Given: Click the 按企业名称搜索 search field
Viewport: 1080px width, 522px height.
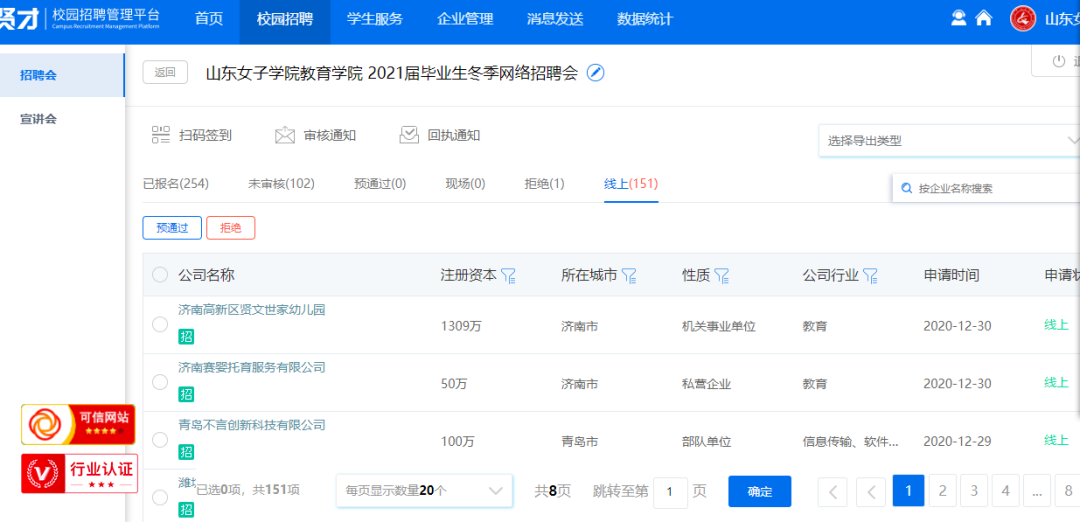Looking at the screenshot, I should tap(990, 188).
